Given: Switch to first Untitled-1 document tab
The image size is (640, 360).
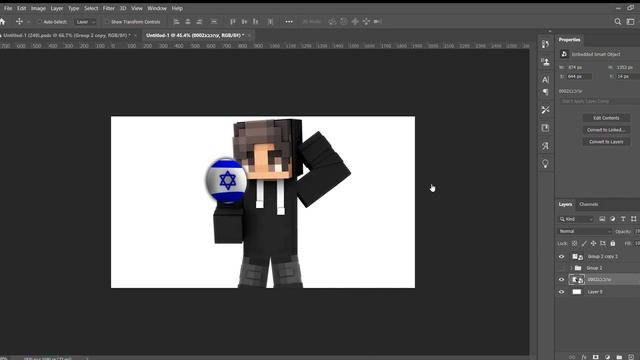Looking at the screenshot, I should tap(67, 36).
